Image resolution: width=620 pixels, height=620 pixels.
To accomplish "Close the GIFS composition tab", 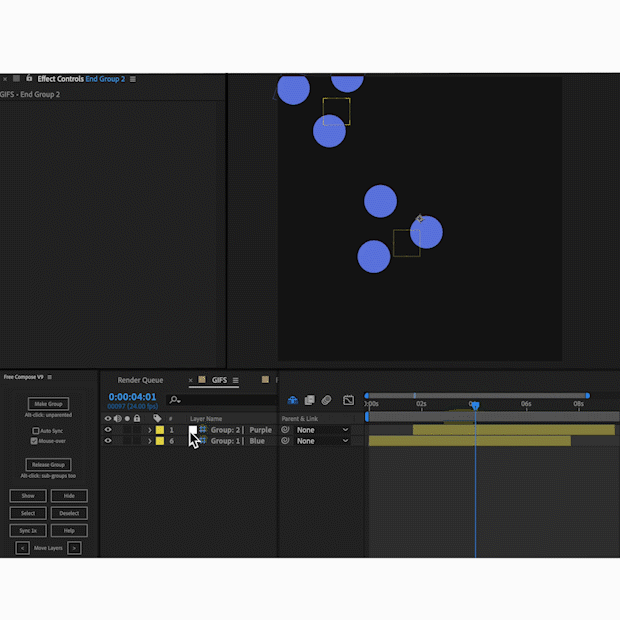I will pyautogui.click(x=191, y=380).
